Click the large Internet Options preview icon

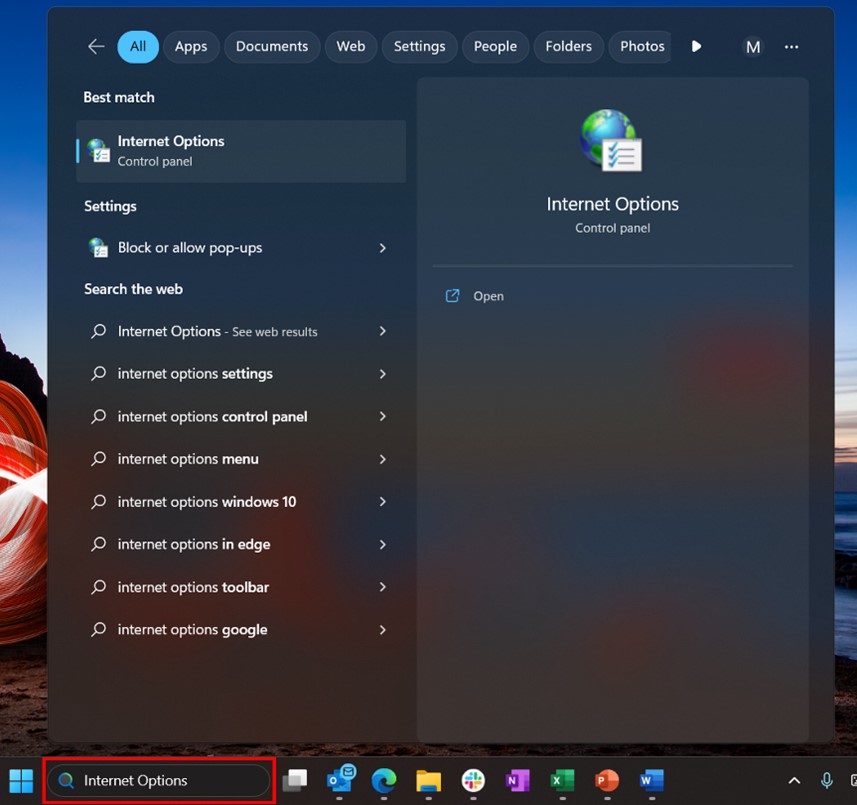[x=612, y=140]
